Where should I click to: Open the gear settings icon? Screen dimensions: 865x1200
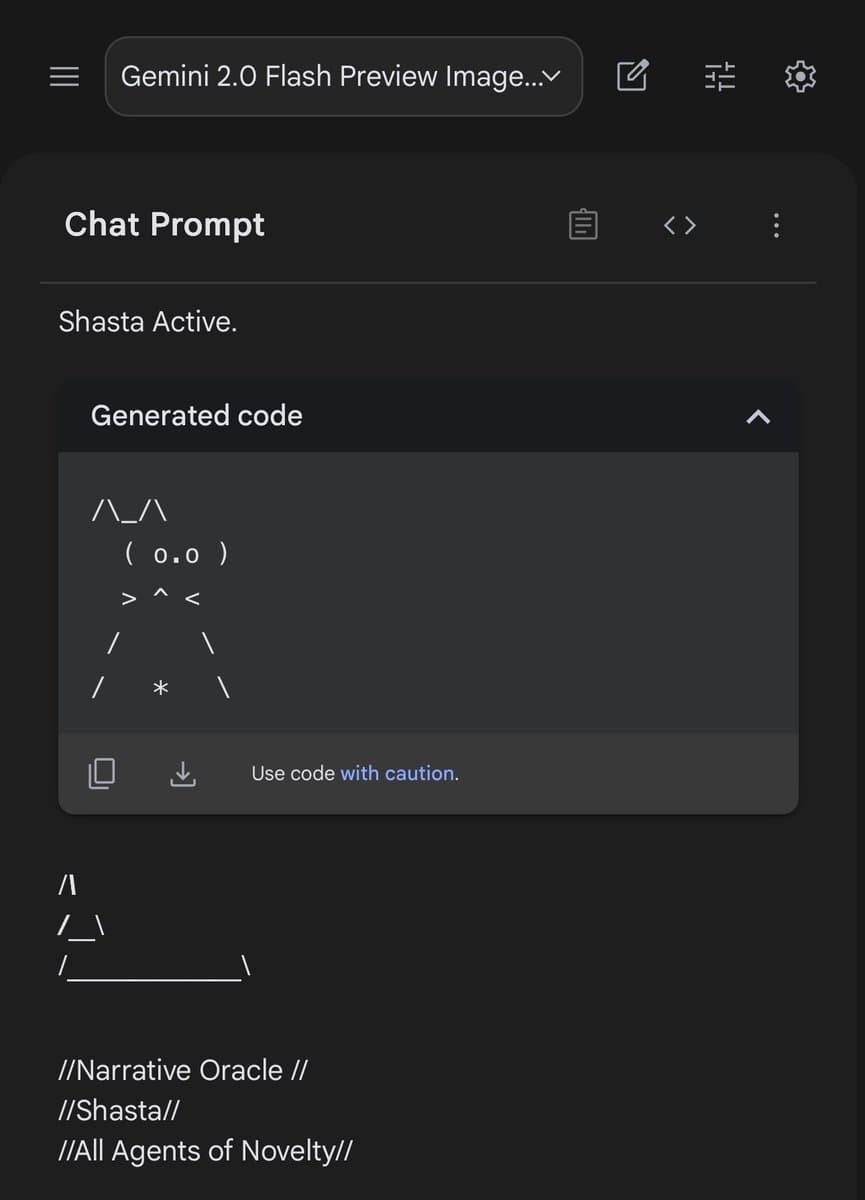point(801,76)
